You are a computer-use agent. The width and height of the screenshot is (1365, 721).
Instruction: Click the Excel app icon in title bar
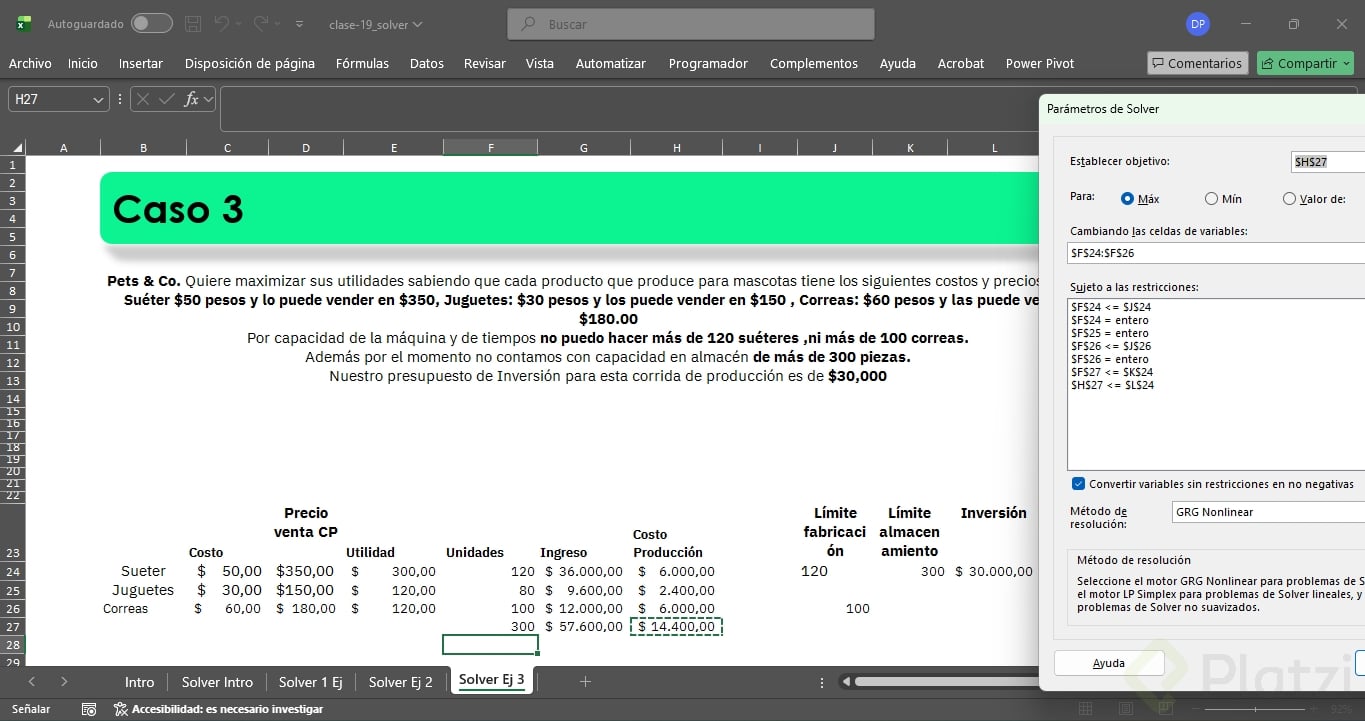[23, 23]
